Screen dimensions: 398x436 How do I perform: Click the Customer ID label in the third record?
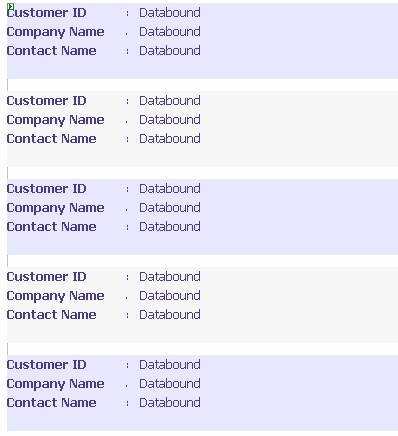[46, 189]
